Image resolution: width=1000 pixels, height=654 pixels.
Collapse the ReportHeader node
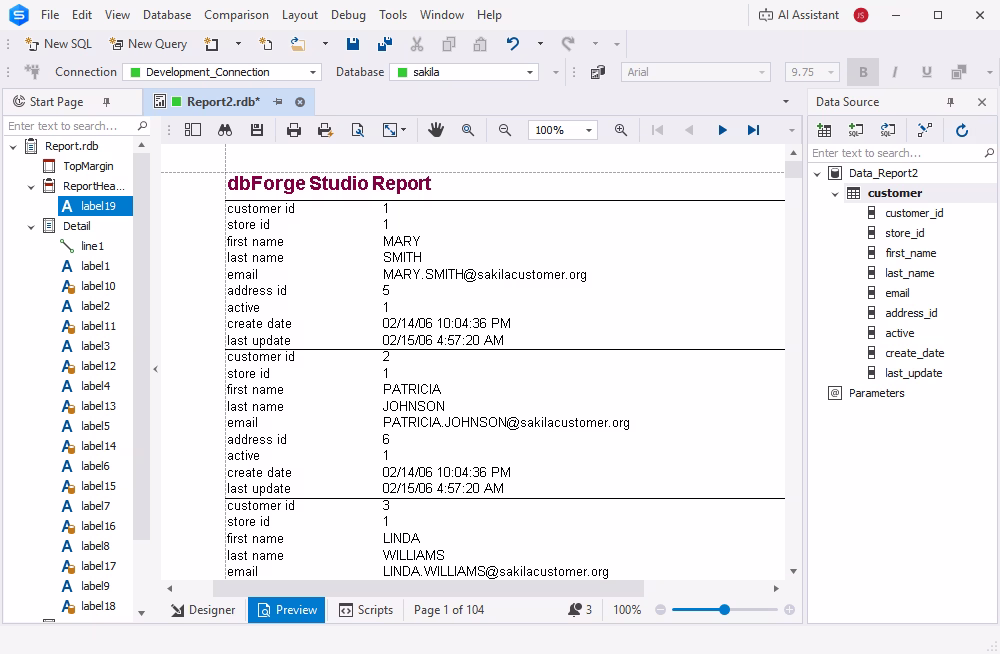(x=31, y=187)
